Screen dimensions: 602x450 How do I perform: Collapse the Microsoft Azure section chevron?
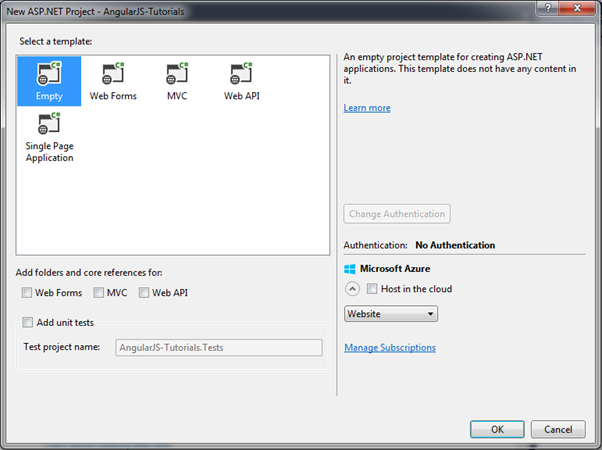point(352,289)
